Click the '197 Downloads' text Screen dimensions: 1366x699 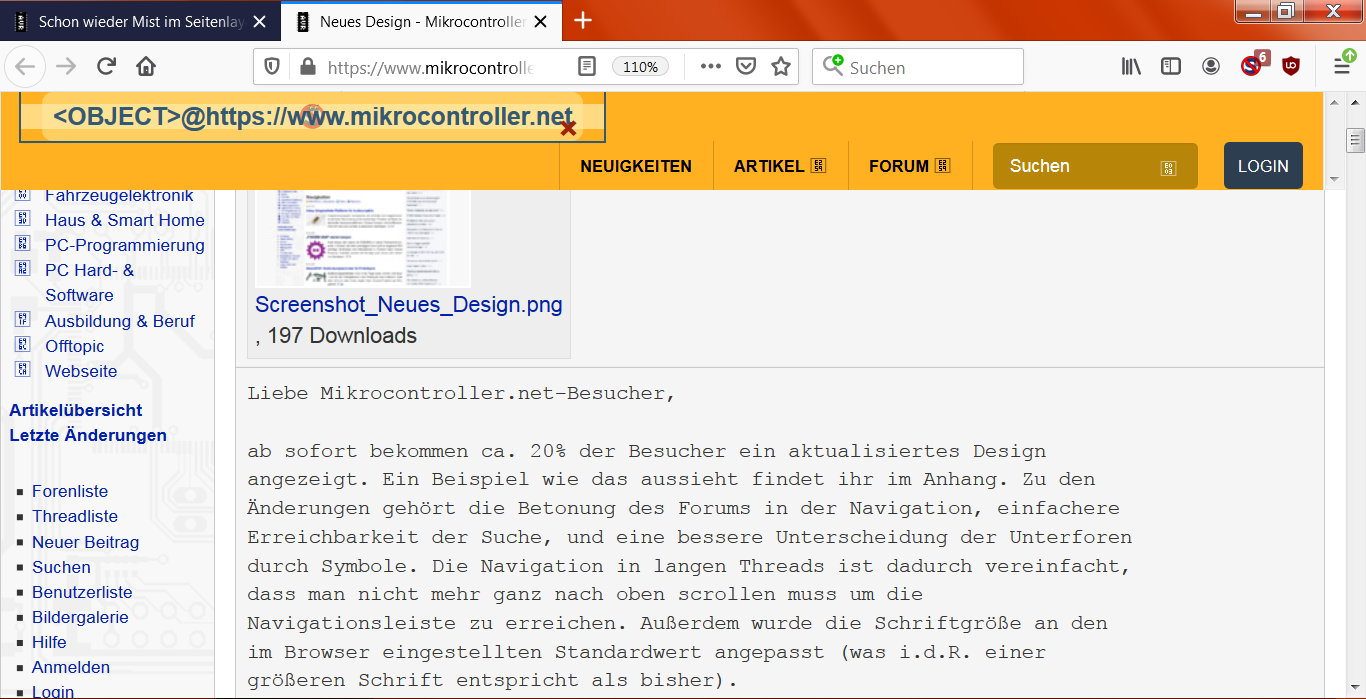[x=342, y=336]
